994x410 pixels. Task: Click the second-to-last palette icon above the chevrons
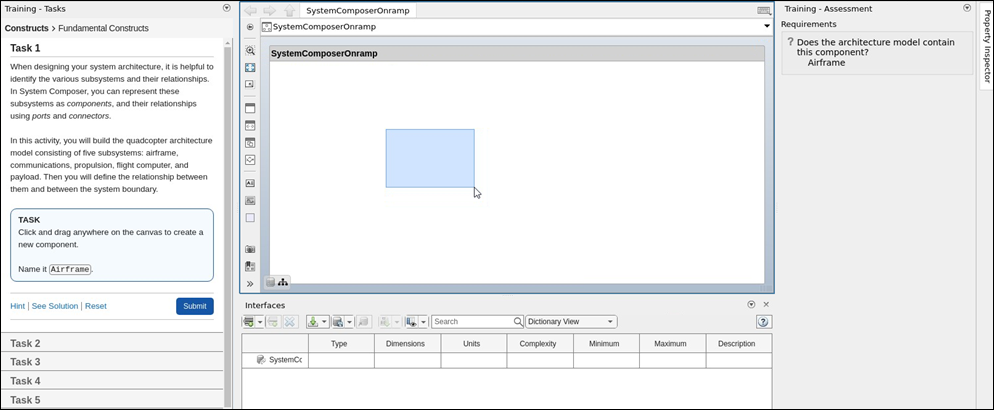[x=250, y=266]
